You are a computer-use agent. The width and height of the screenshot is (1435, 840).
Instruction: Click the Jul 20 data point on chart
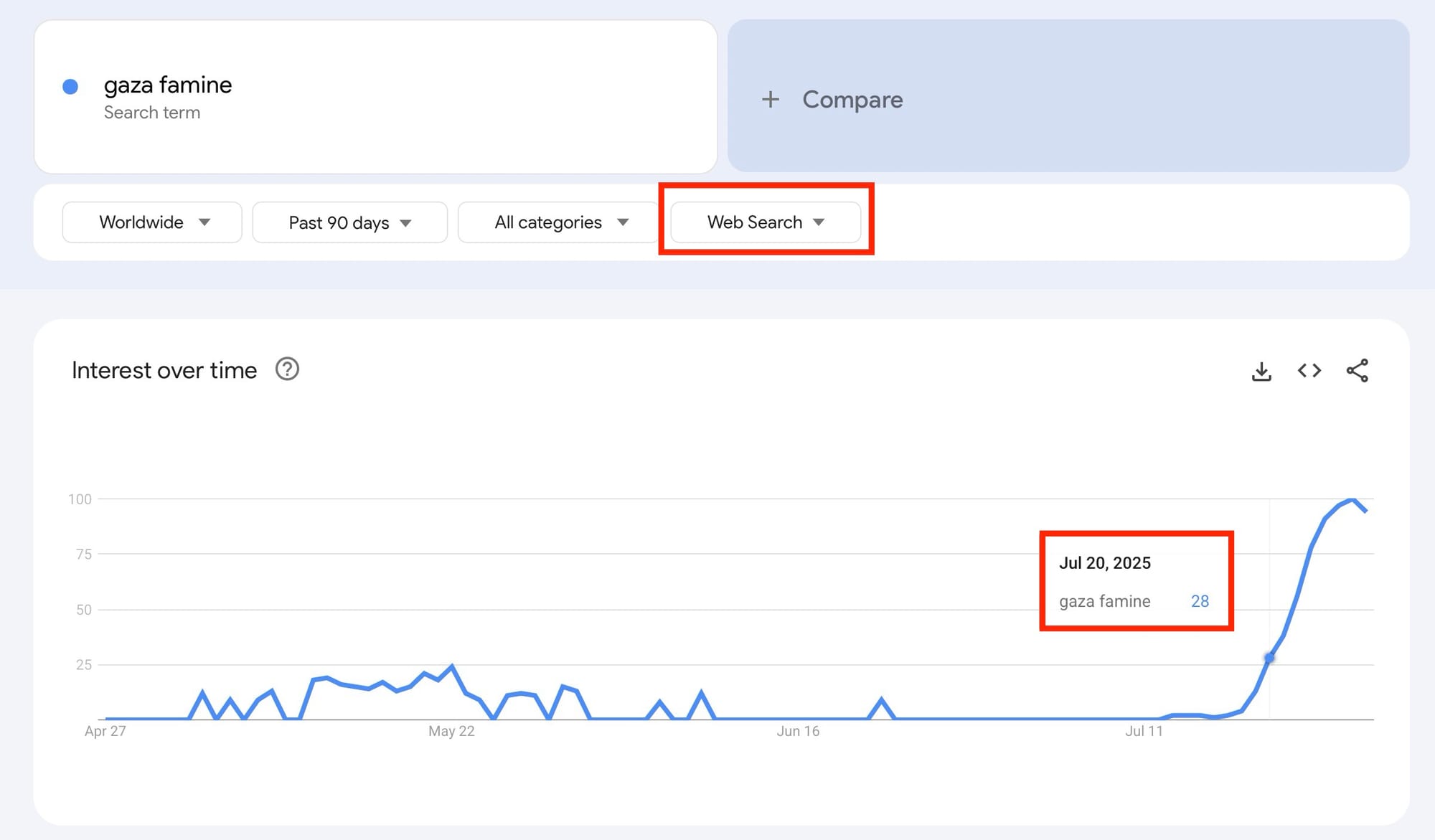[1269, 657]
